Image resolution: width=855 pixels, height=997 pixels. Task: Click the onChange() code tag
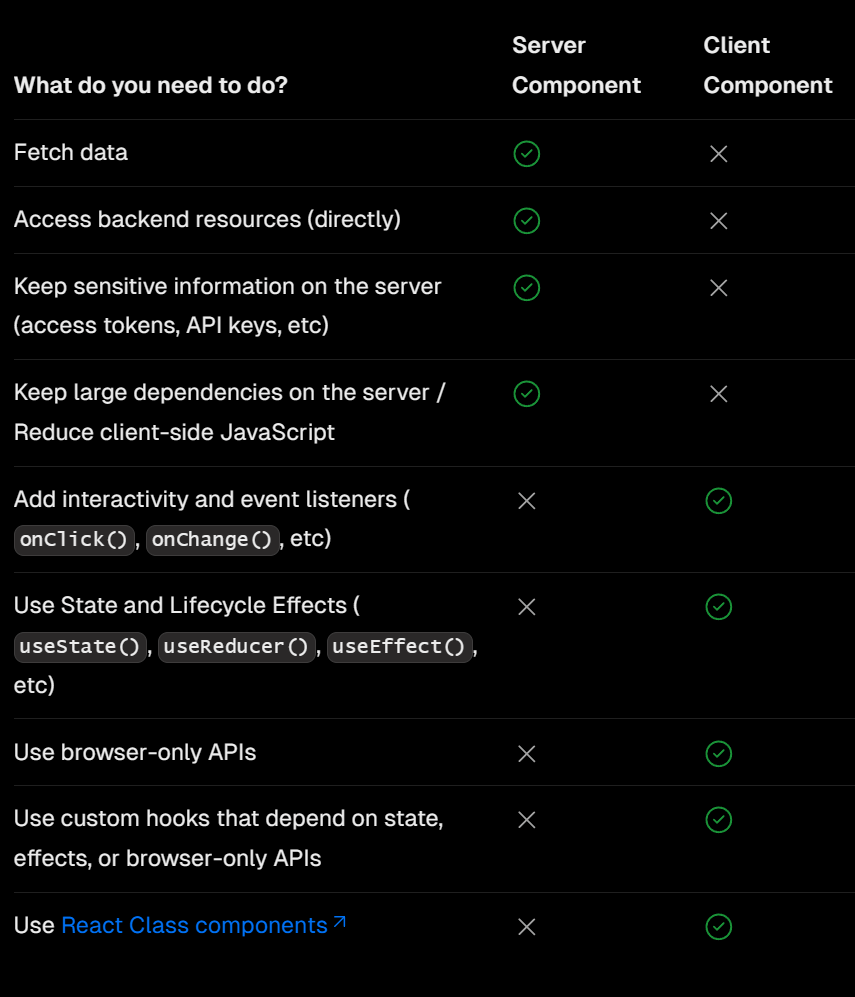212,540
